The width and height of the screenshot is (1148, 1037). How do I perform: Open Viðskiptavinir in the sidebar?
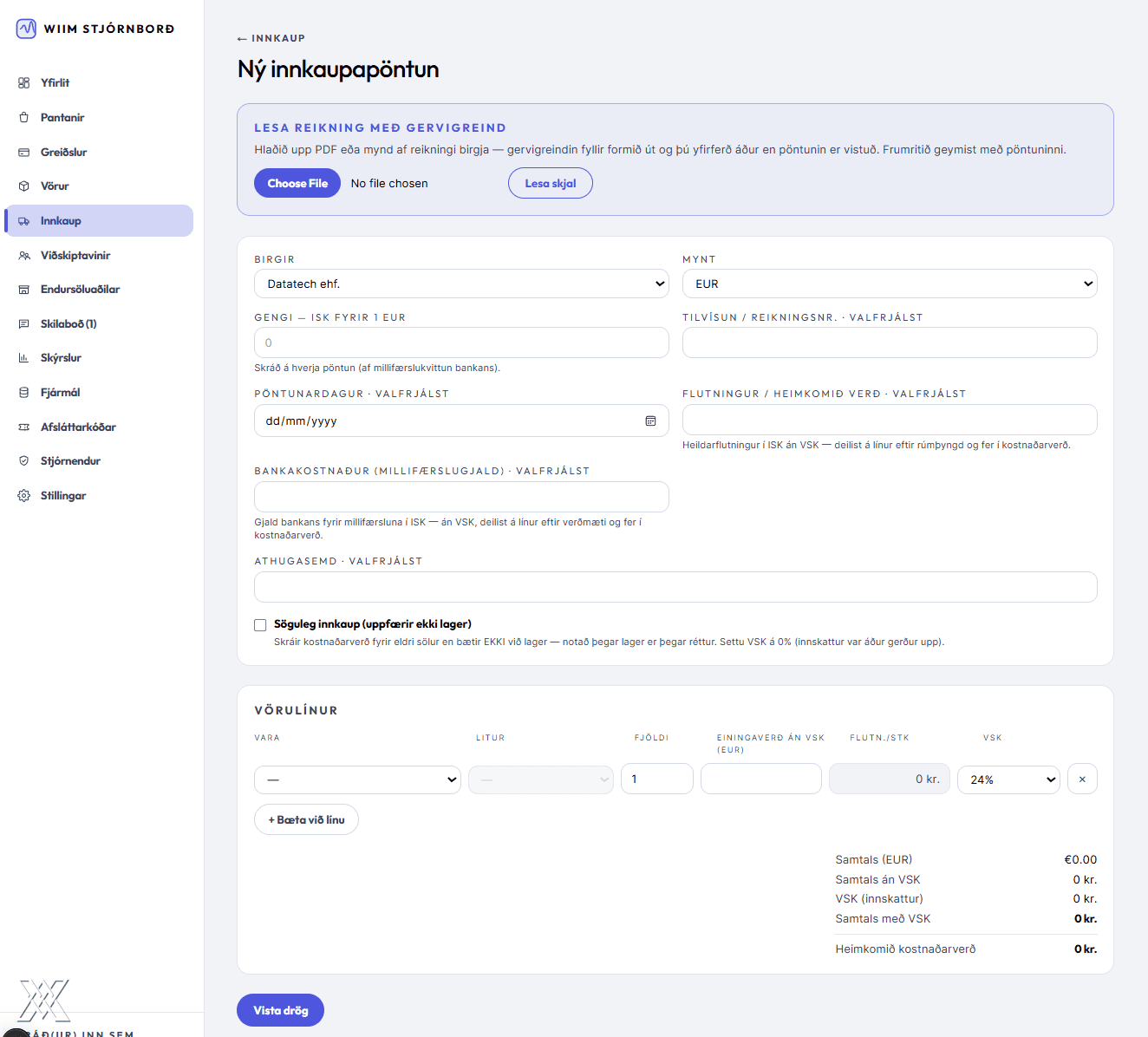click(99, 256)
